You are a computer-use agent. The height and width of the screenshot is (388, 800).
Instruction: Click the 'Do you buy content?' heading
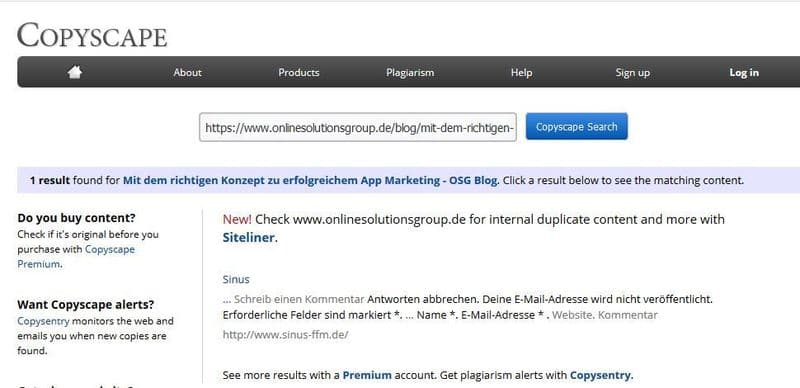click(x=77, y=218)
